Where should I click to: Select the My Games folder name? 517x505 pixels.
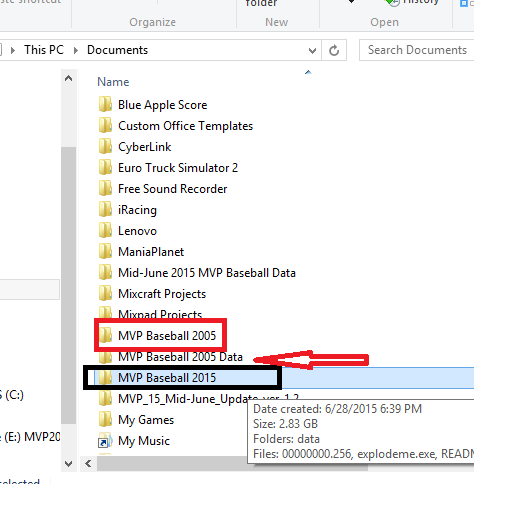(146, 420)
